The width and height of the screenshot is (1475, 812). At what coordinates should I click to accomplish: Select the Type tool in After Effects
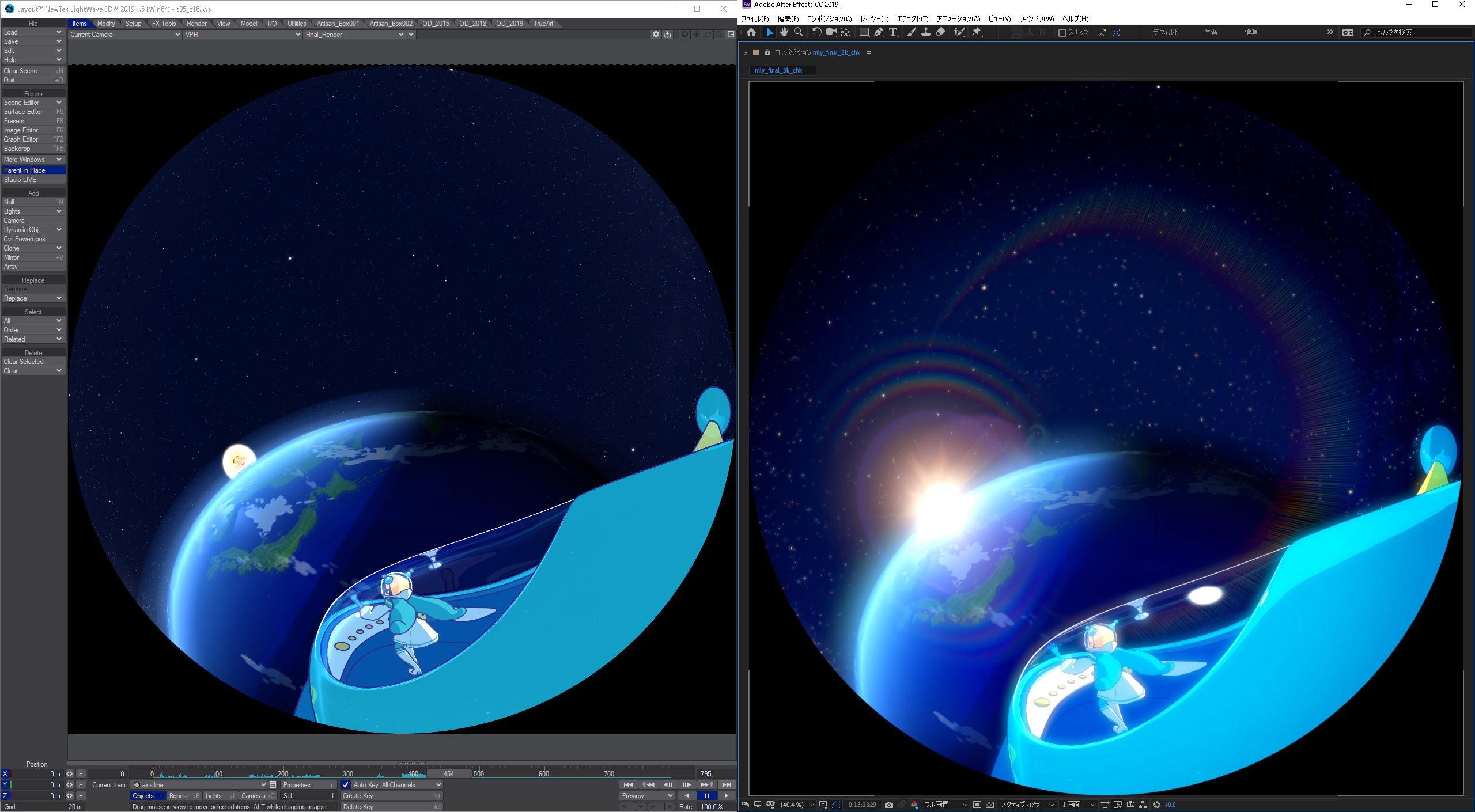(893, 32)
